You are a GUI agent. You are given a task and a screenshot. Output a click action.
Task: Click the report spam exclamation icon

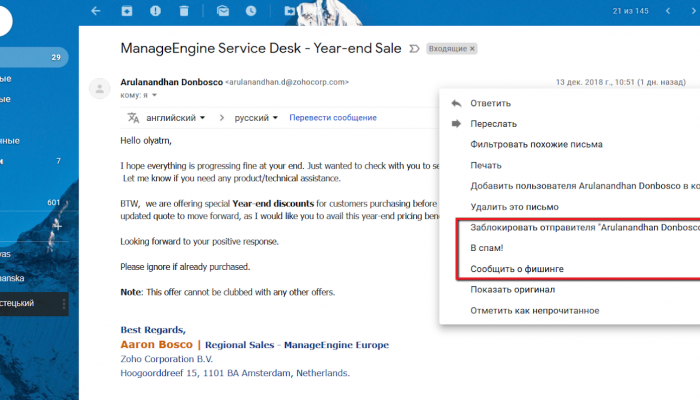tap(155, 11)
